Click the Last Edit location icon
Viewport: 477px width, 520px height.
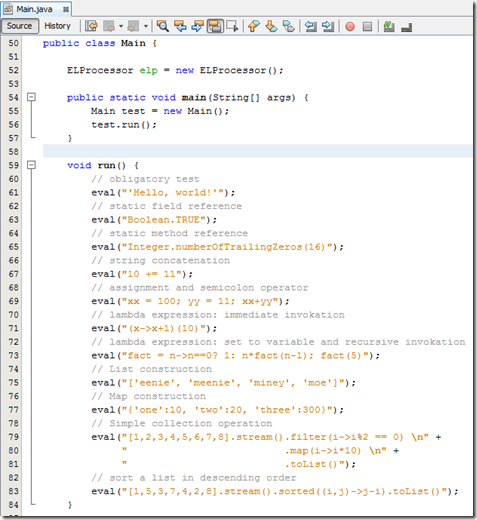[x=91, y=26]
